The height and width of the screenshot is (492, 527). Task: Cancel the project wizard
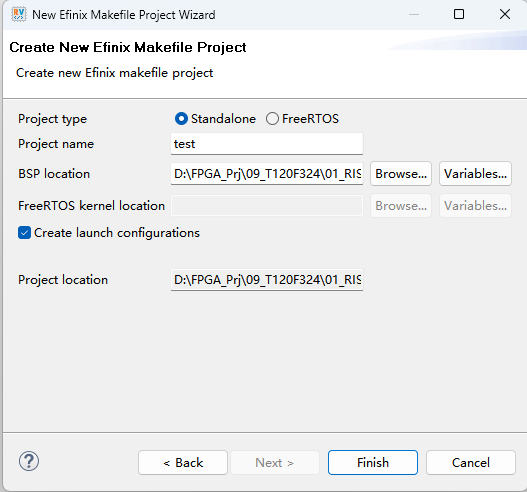tap(471, 463)
